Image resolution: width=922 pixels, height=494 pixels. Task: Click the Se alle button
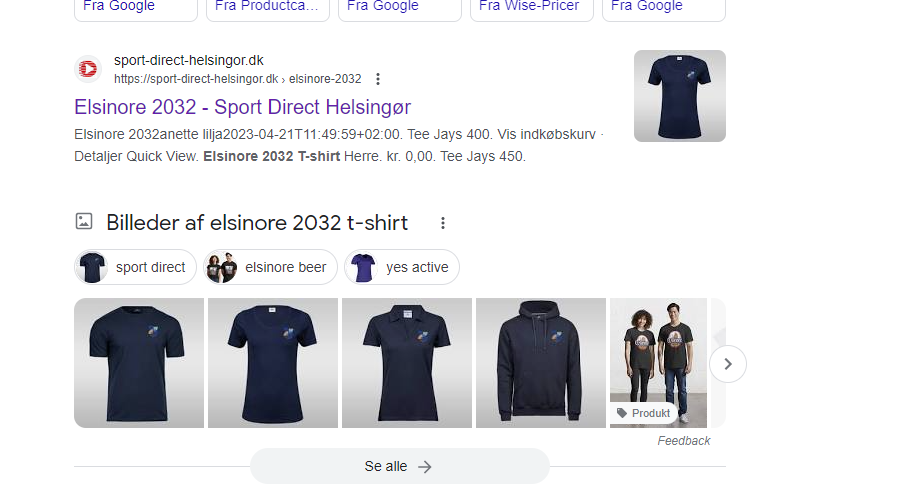400,466
